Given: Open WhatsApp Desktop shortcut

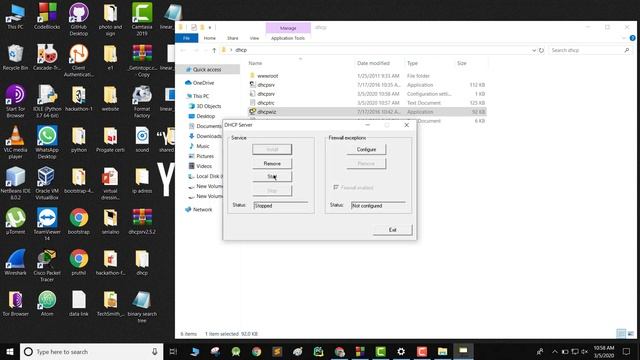Looking at the screenshot, I should [47, 142].
